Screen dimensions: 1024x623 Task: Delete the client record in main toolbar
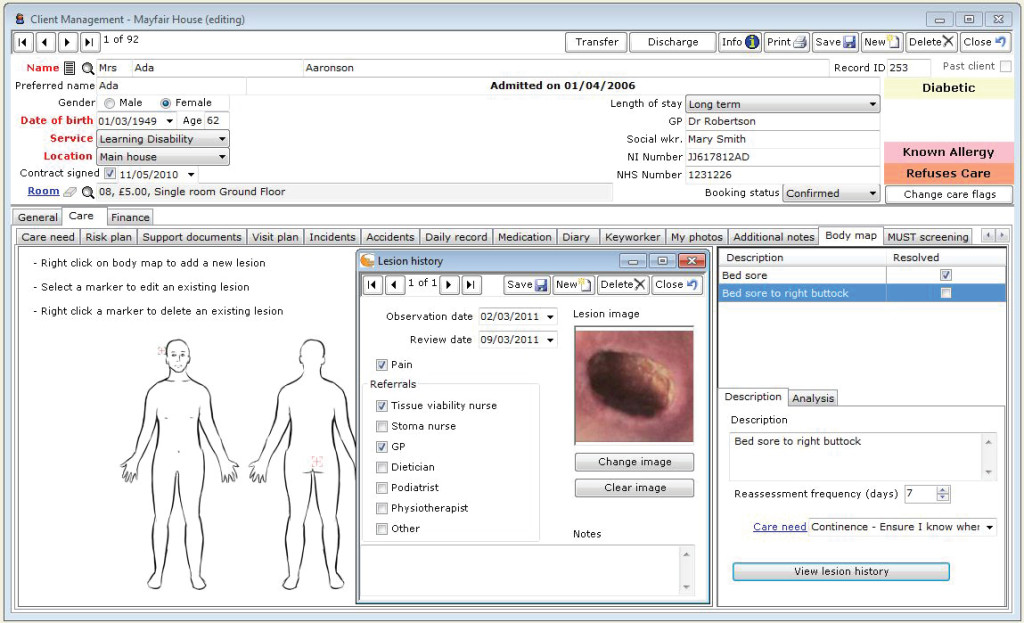coord(931,42)
